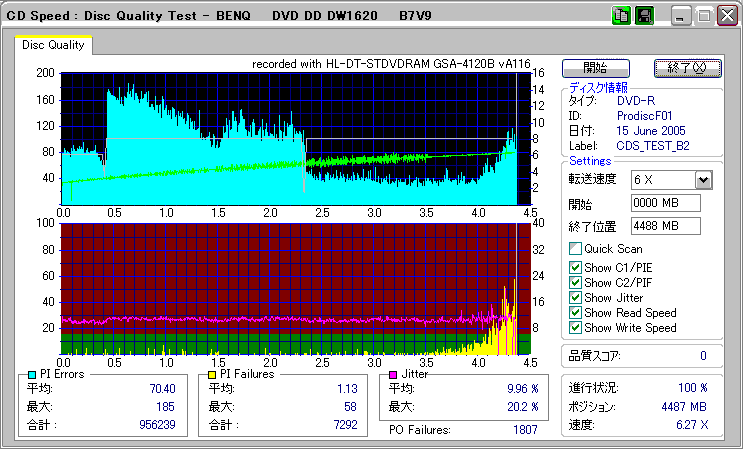Click the floppy disk save icon
743x449 pixels.
644,16
